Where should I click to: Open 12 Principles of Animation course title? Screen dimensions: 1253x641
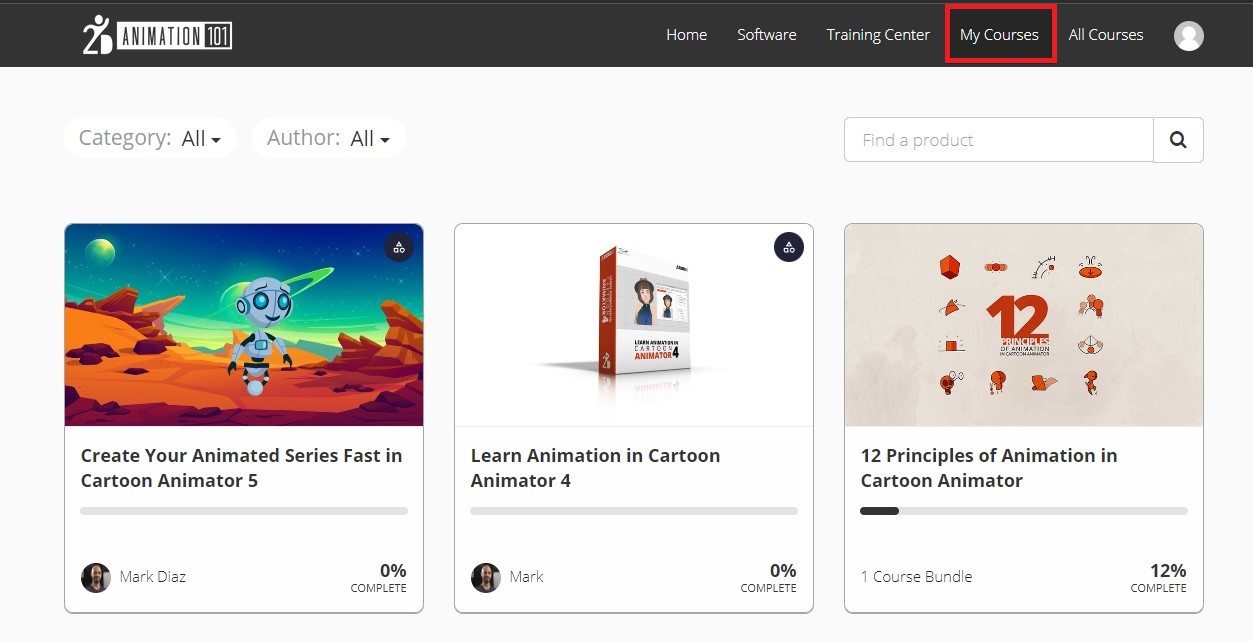(x=989, y=468)
